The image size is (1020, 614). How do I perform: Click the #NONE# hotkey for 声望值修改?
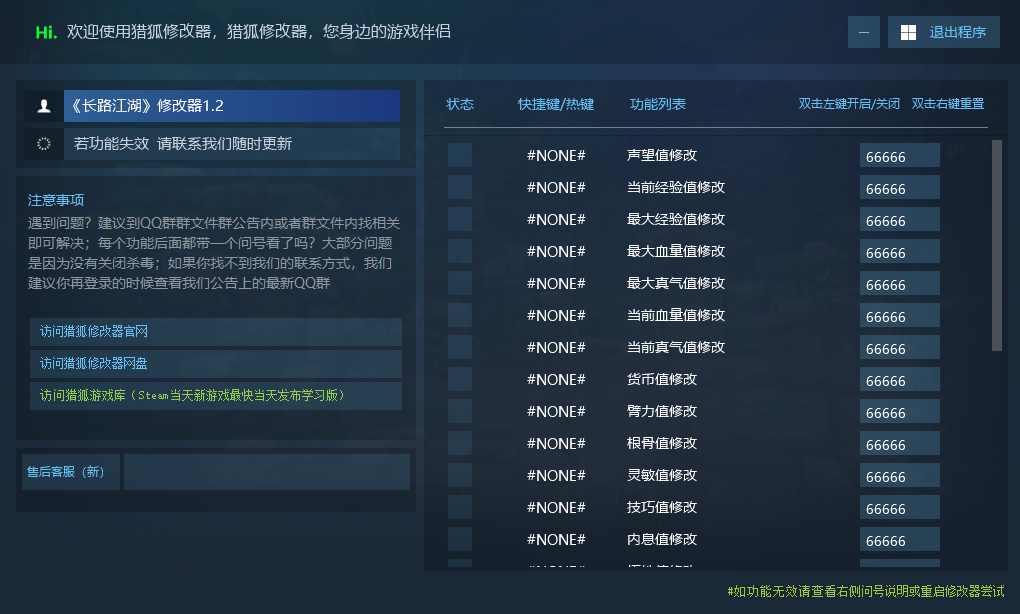coord(556,155)
